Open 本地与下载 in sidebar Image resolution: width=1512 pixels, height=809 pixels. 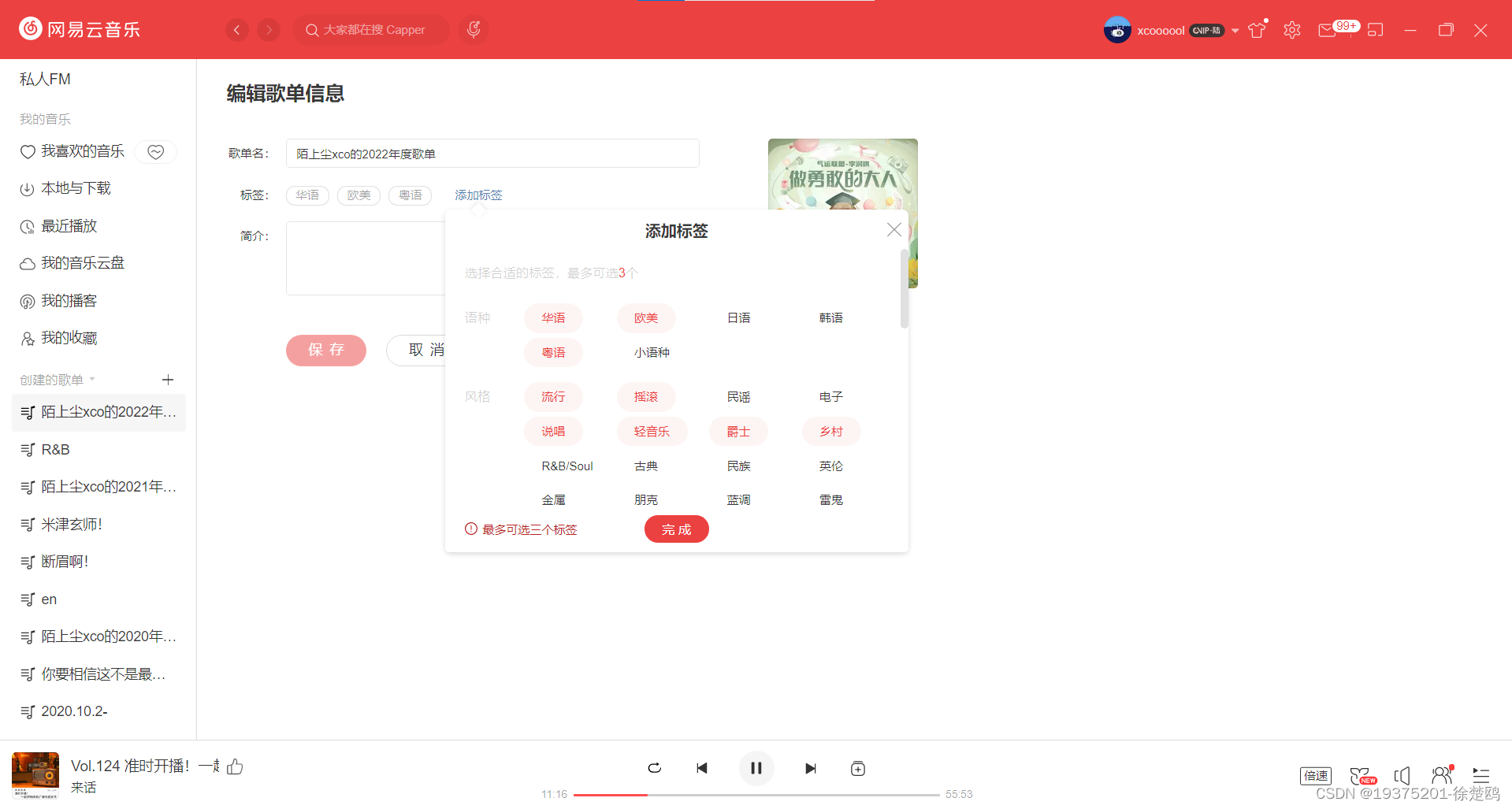coord(65,188)
